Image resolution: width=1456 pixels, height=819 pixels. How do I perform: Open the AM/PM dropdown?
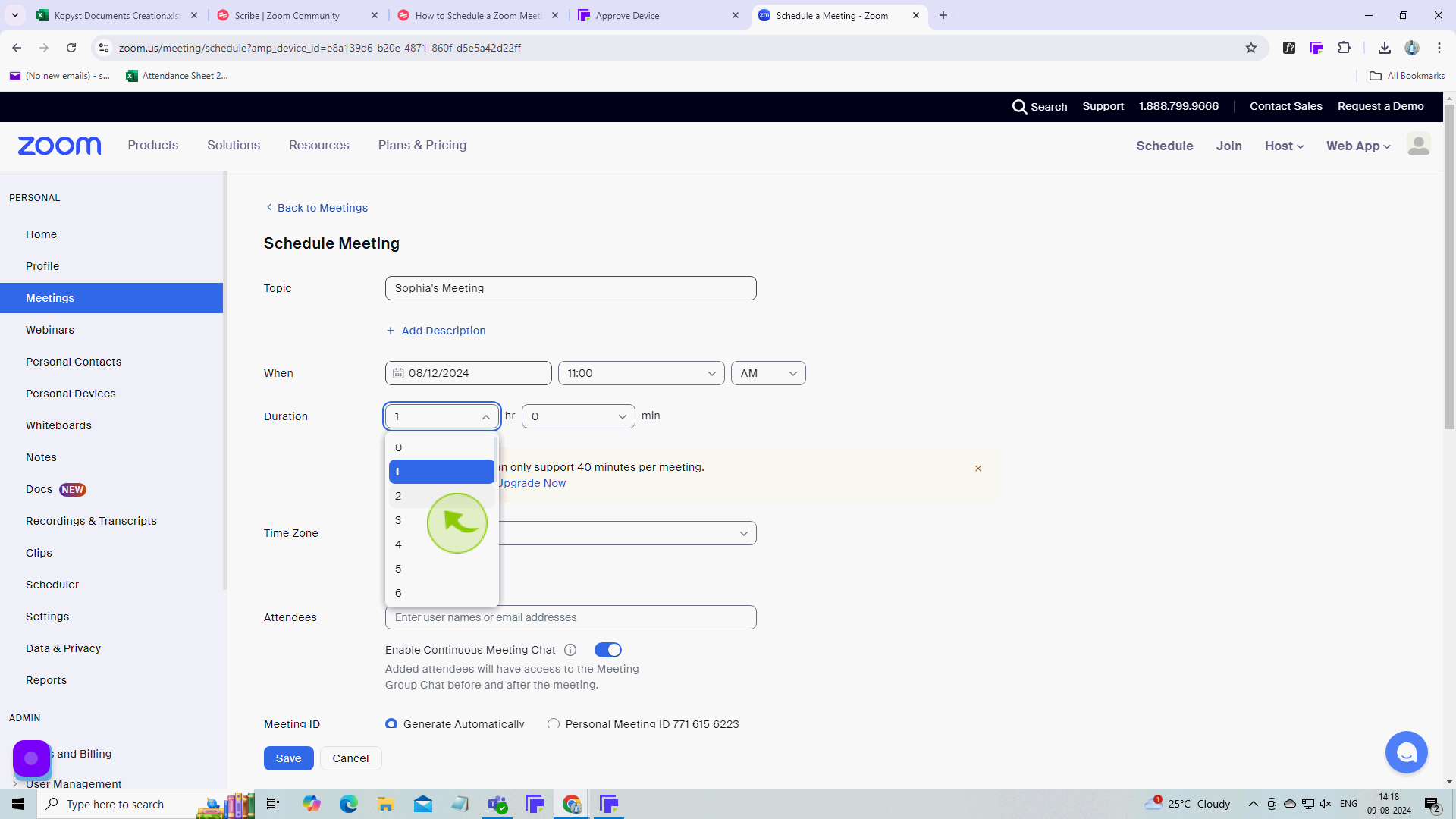768,373
